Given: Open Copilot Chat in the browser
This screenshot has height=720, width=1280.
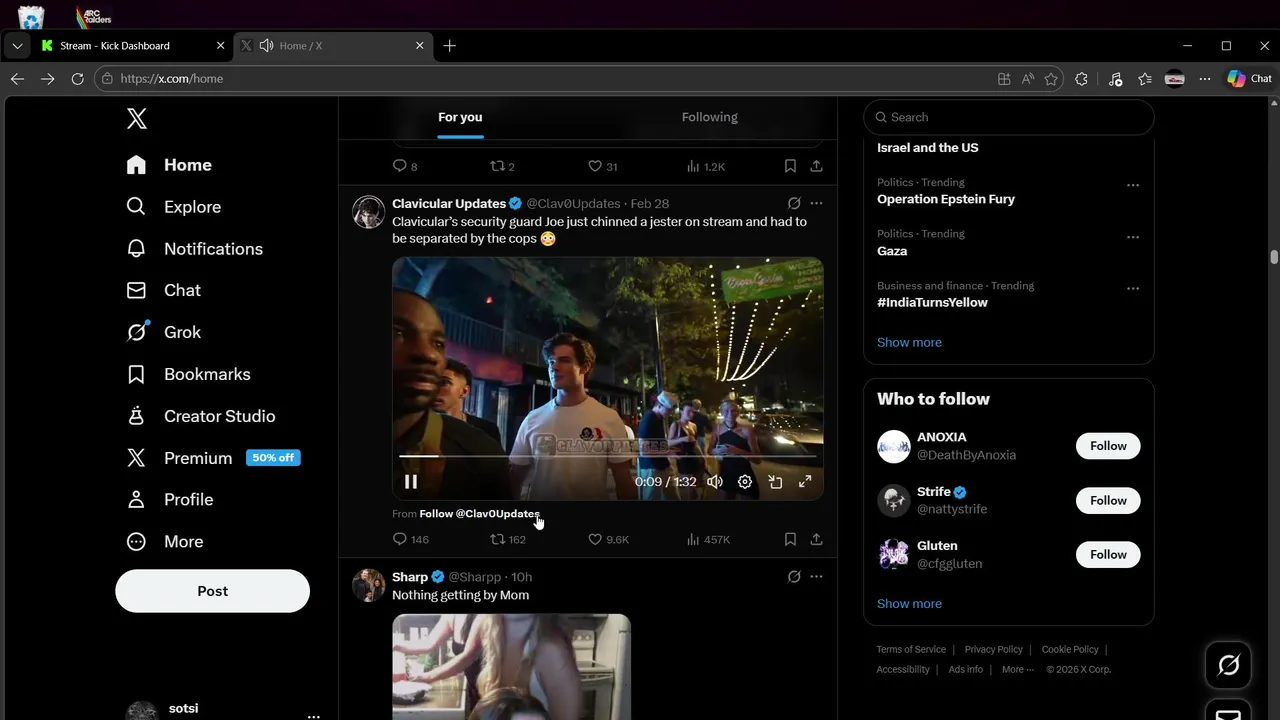Looking at the screenshot, I should [x=1249, y=79].
